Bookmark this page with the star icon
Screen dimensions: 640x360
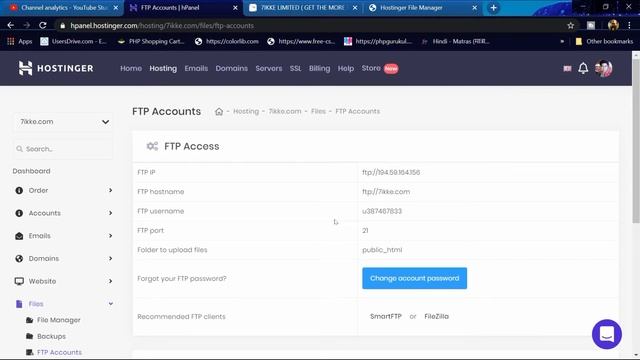(x=571, y=25)
